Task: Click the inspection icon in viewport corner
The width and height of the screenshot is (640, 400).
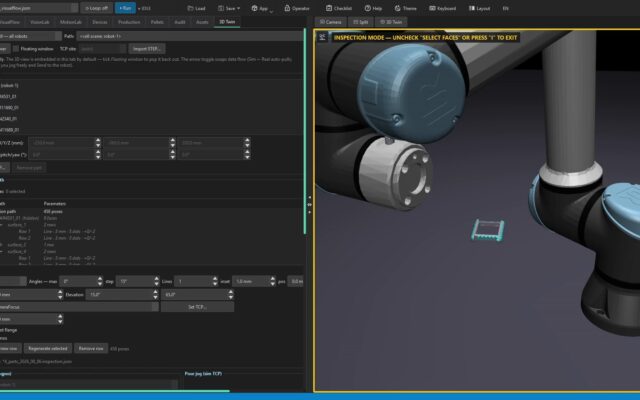Action: click(x=322, y=37)
